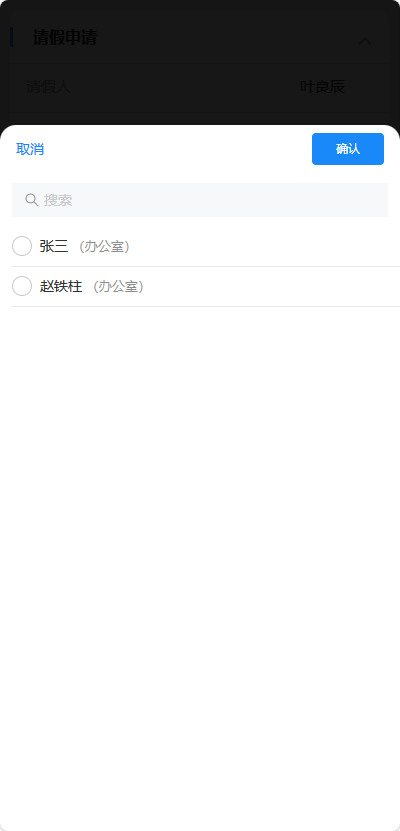Viewport: 400px width, 831px height.
Task: Collapse the 请假申请 section chevron
Action: 365,41
